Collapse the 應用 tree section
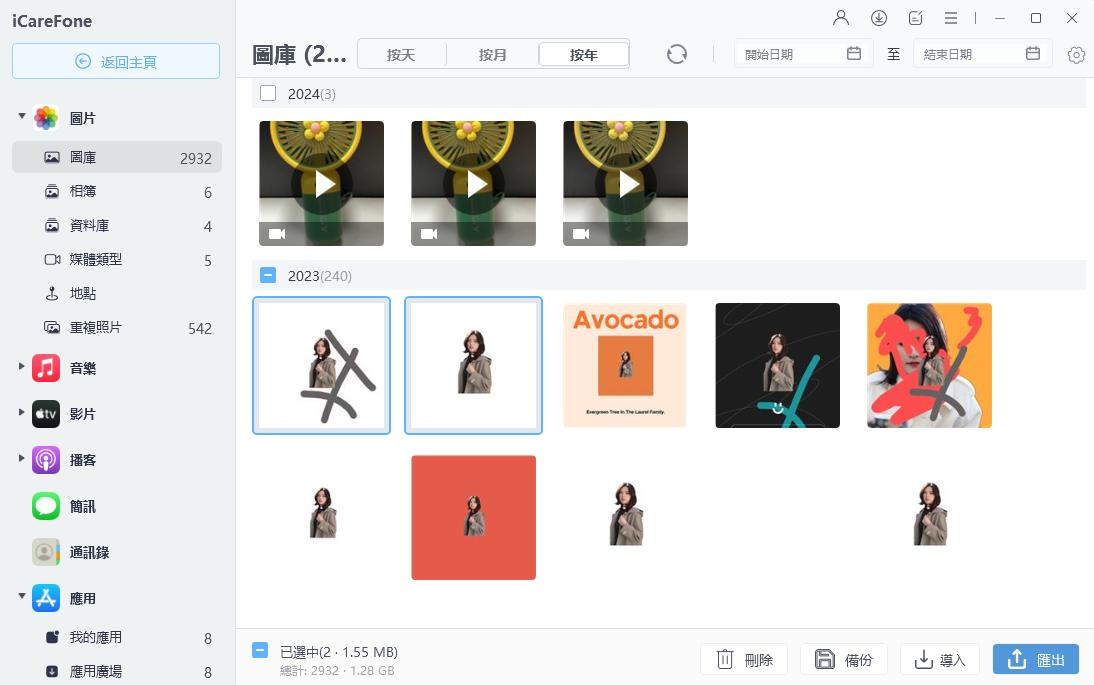This screenshot has width=1094, height=685. click(x=22, y=596)
